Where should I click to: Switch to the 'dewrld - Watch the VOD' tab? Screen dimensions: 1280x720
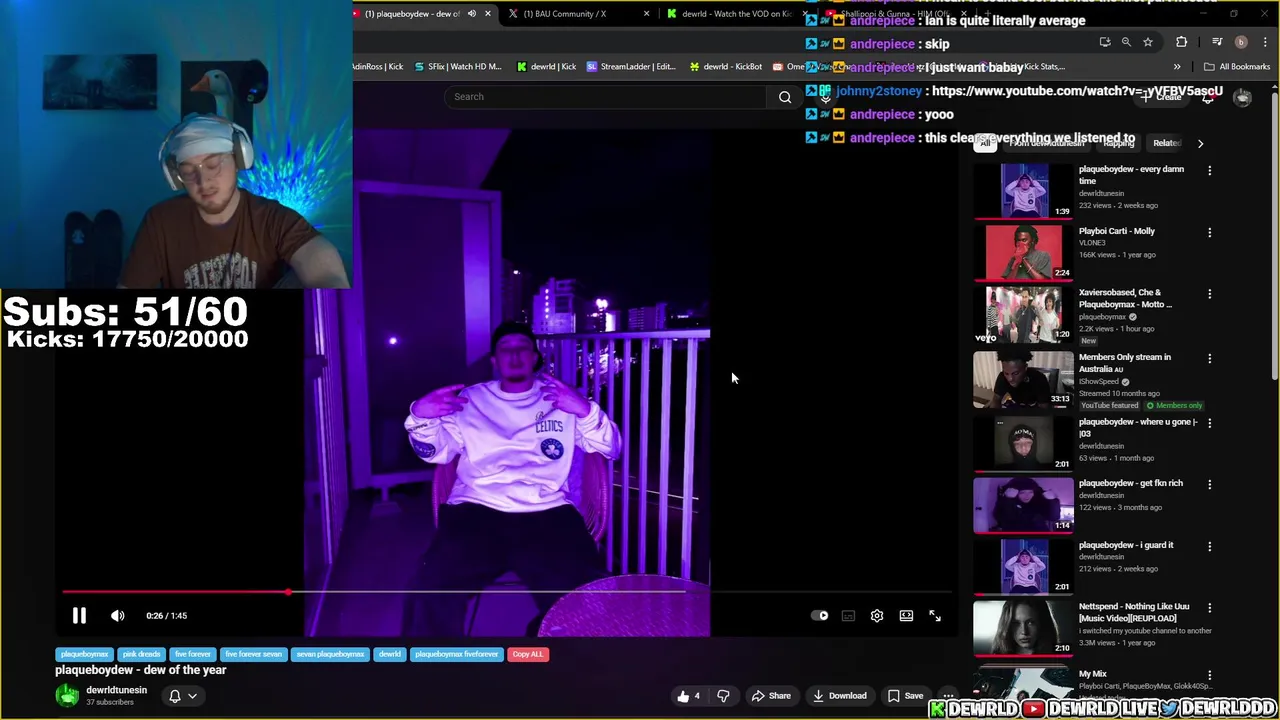pos(736,14)
